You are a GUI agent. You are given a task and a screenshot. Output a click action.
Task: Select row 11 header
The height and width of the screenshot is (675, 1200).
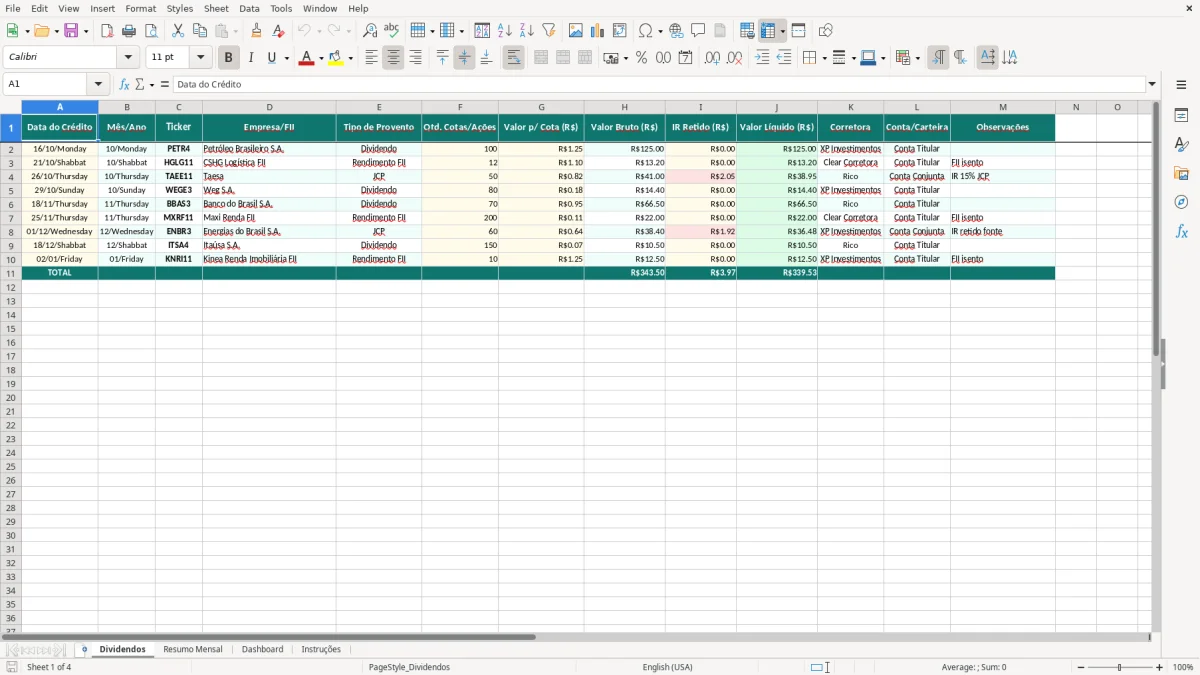11,273
